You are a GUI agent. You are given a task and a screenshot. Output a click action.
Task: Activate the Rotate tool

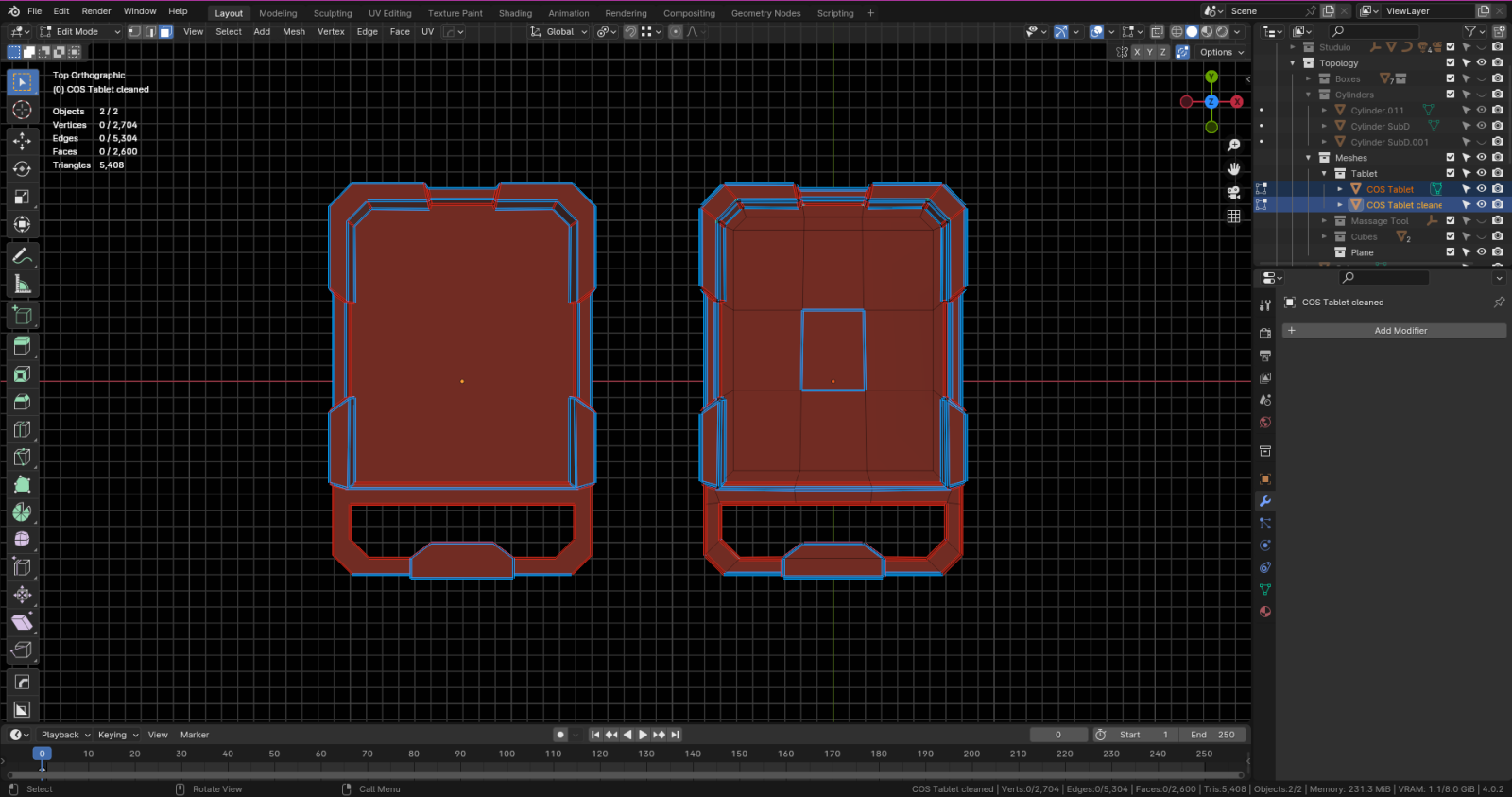coord(23,169)
